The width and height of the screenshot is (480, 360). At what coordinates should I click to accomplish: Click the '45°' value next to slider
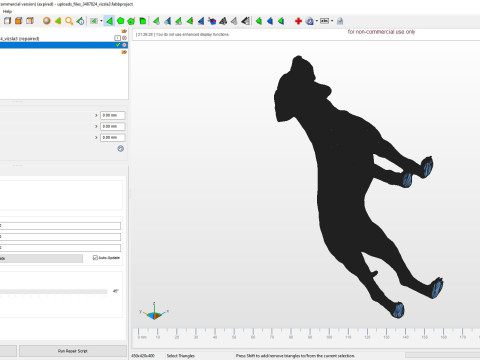coord(115,291)
